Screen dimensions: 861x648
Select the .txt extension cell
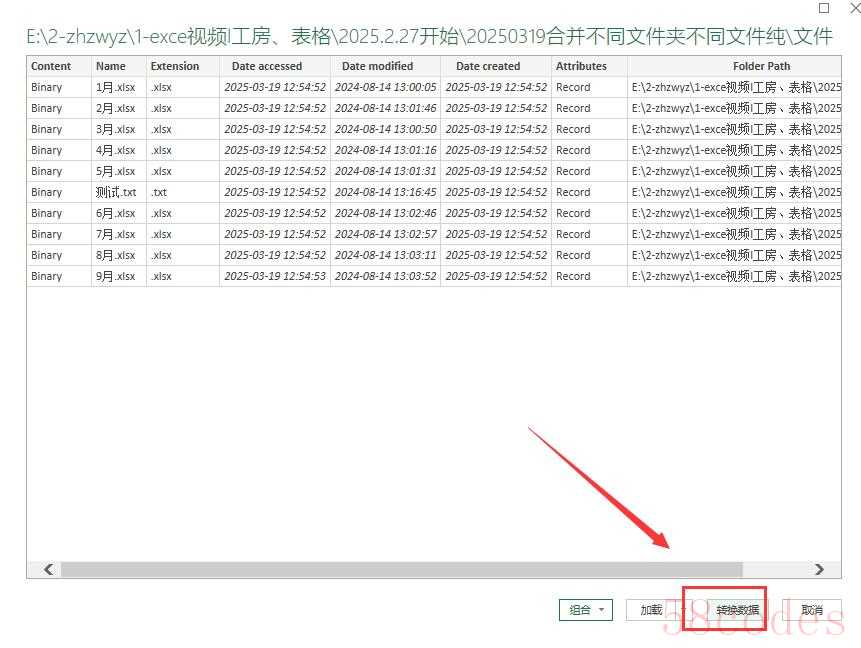(x=159, y=192)
